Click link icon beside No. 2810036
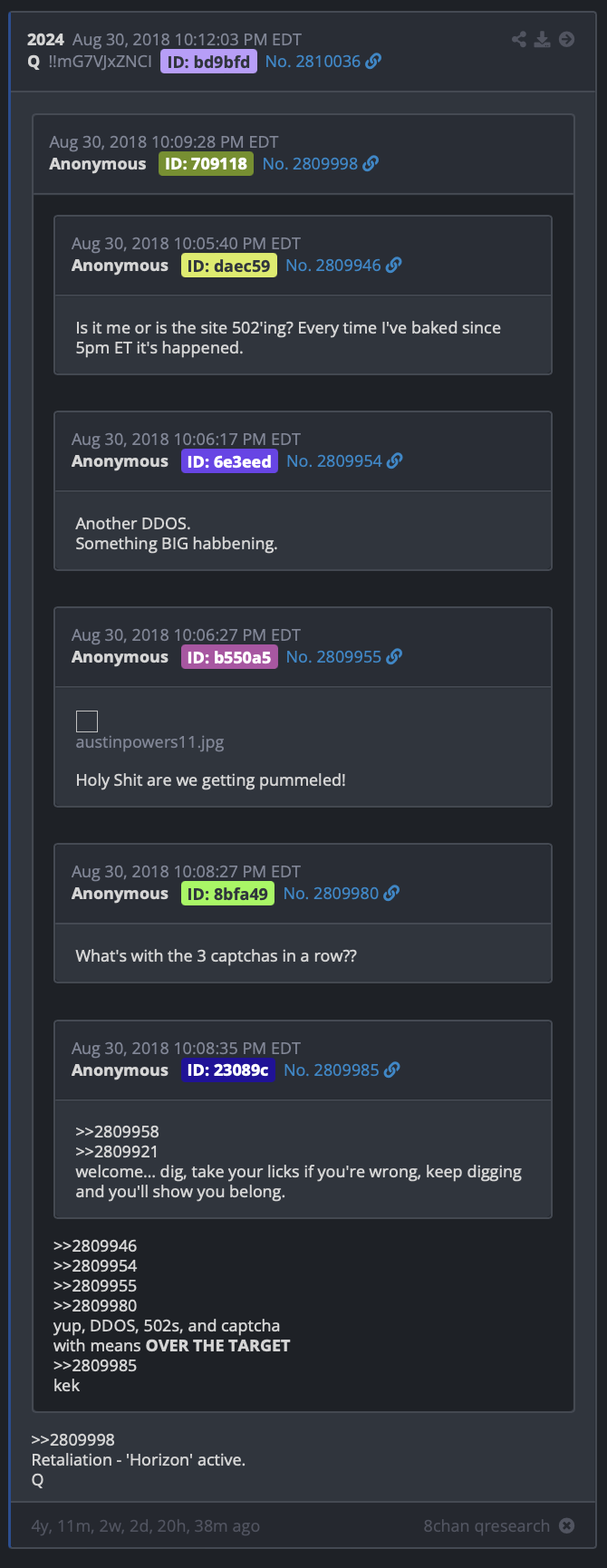Viewport: 607px width, 1568px height. point(373,61)
